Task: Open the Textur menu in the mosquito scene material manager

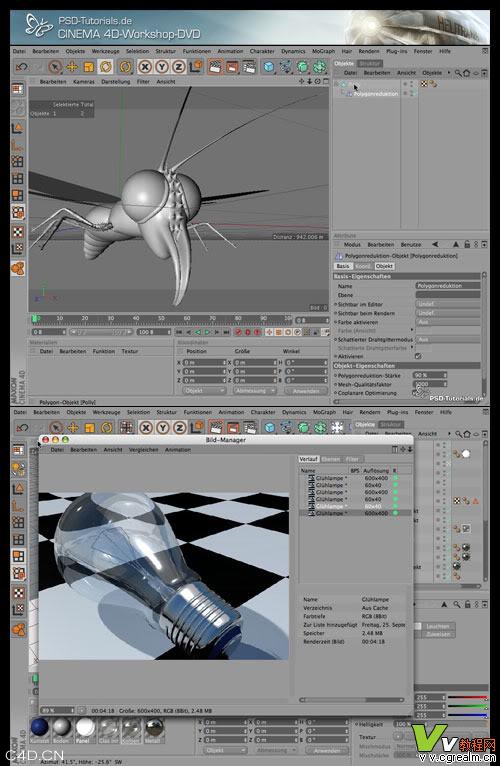Action: click(130, 351)
